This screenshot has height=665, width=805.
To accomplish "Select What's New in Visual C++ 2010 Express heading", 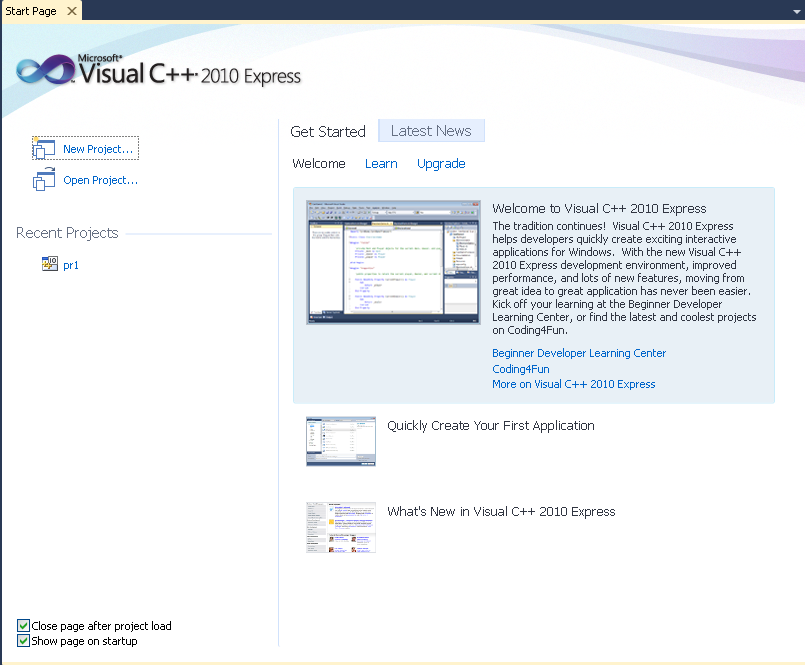I will coord(501,511).
